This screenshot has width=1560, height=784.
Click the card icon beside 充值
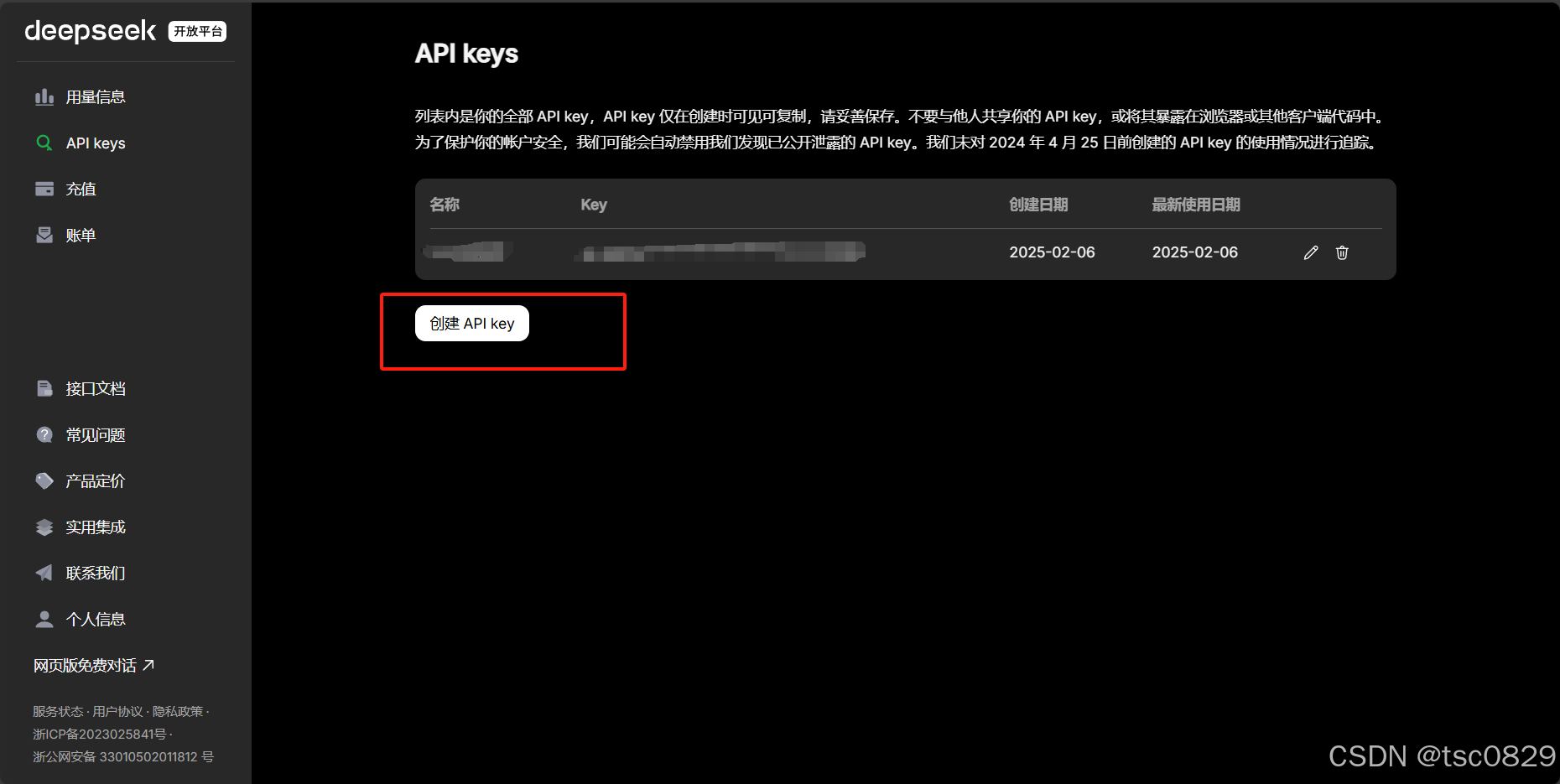click(x=44, y=189)
